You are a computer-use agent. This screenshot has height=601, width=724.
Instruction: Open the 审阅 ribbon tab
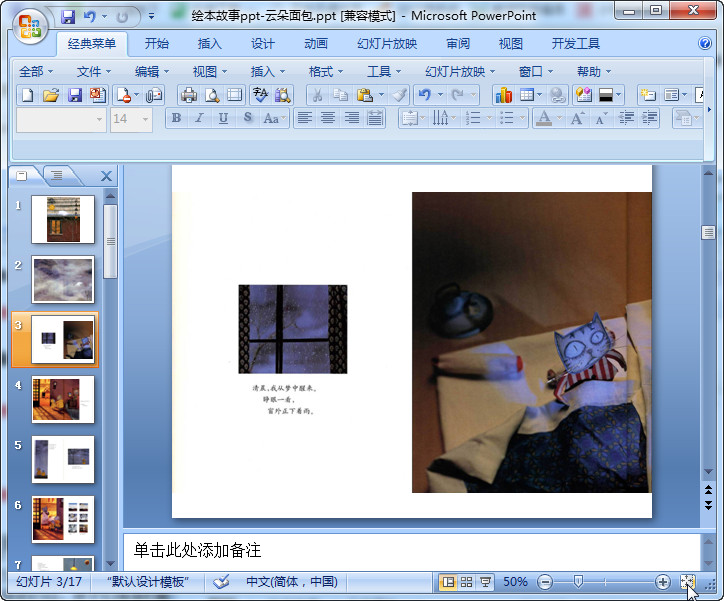pyautogui.click(x=458, y=44)
